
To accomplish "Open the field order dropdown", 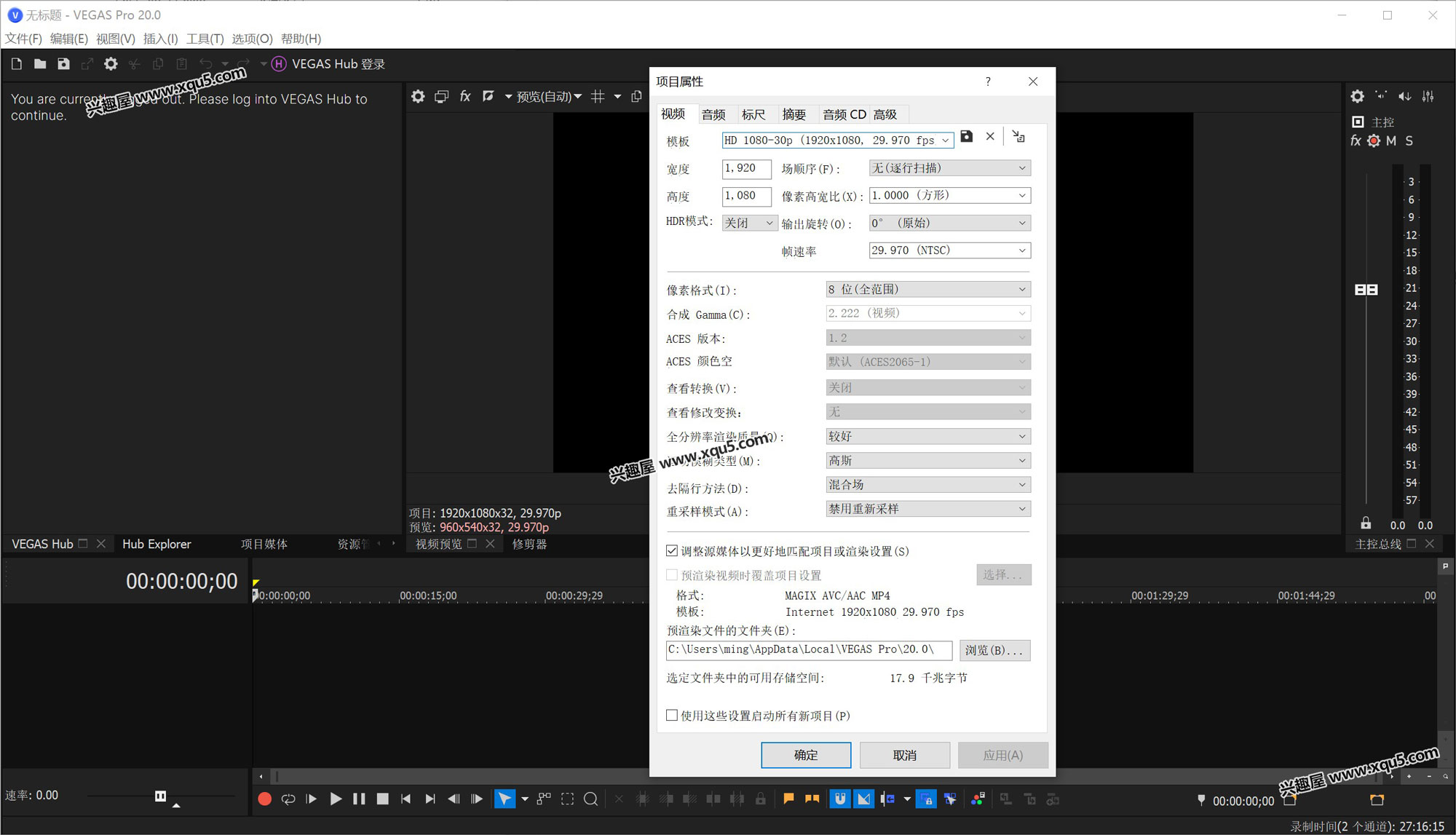I will tap(950, 168).
